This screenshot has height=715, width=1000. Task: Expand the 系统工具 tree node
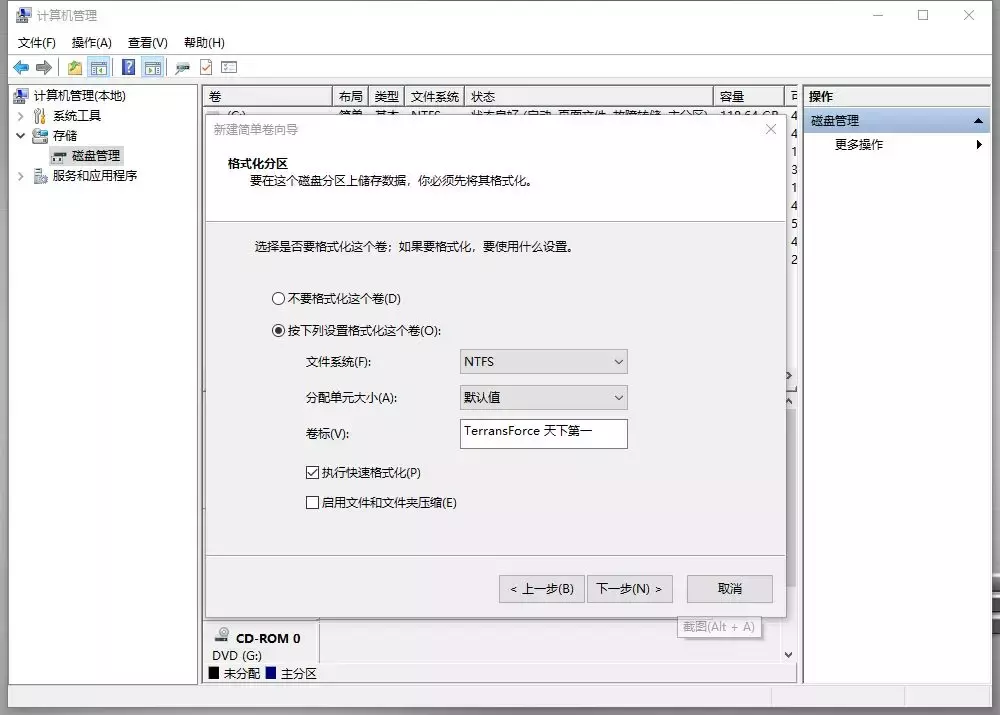tap(20, 115)
